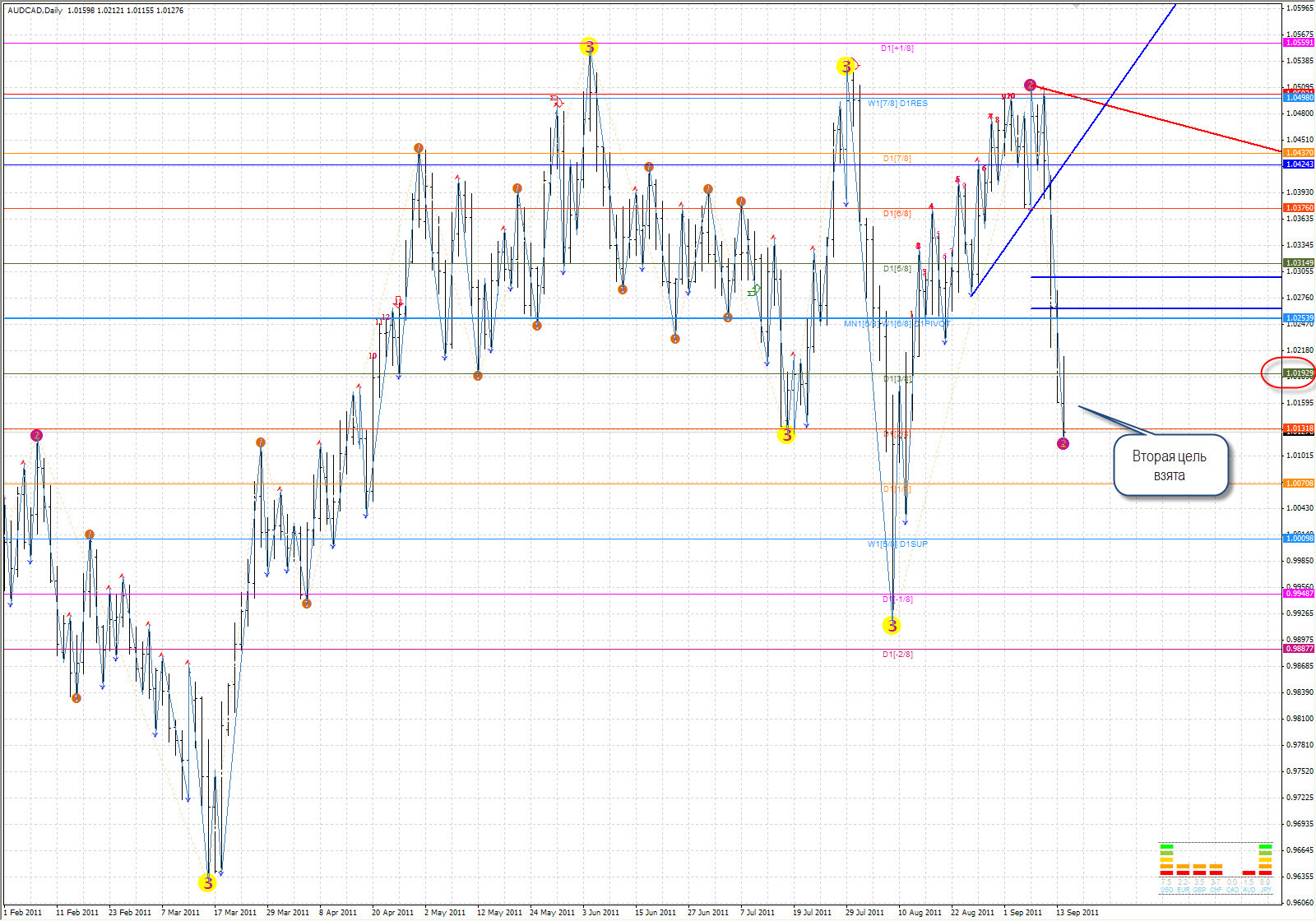The width and height of the screenshot is (1316, 921).
Task: Select the magenta 1.05591 price tag
Action: click(1299, 43)
